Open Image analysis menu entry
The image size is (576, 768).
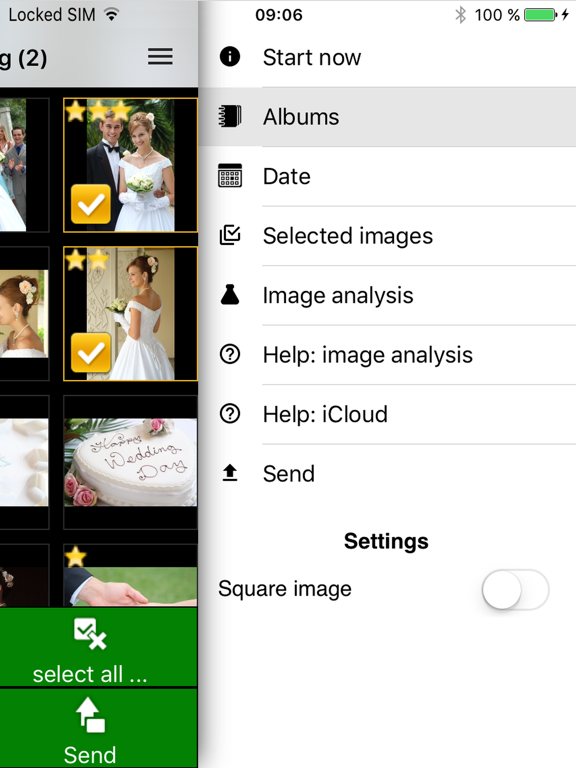pos(387,295)
